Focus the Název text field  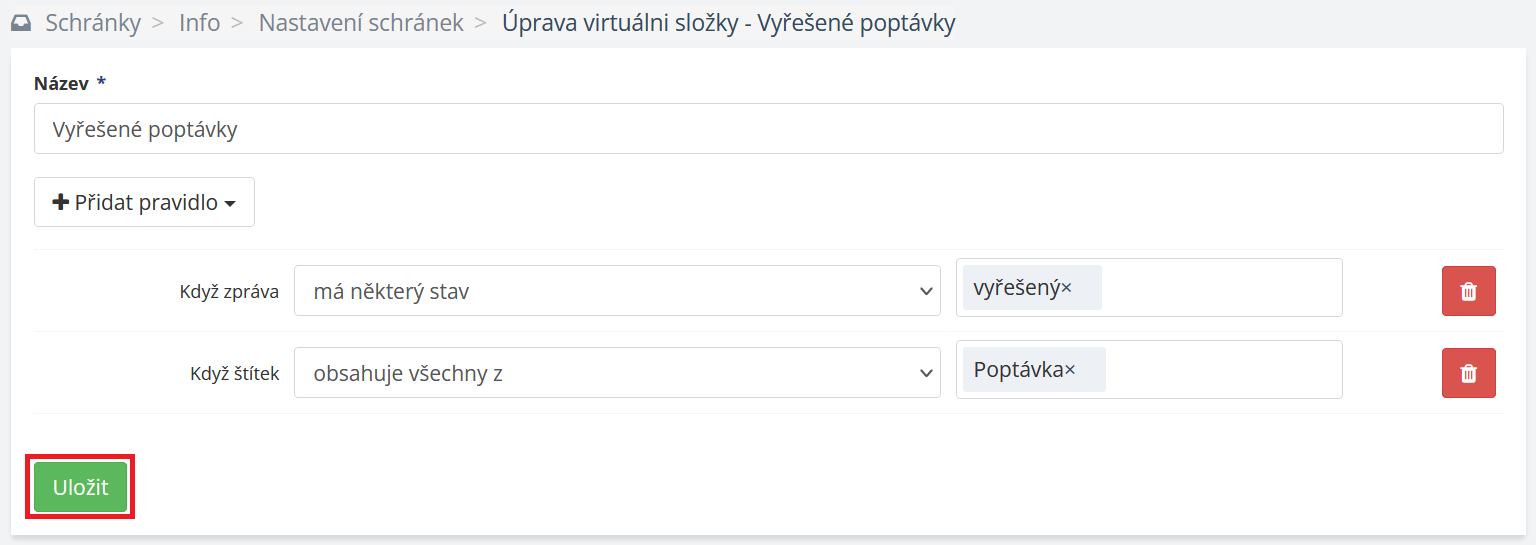(x=768, y=129)
